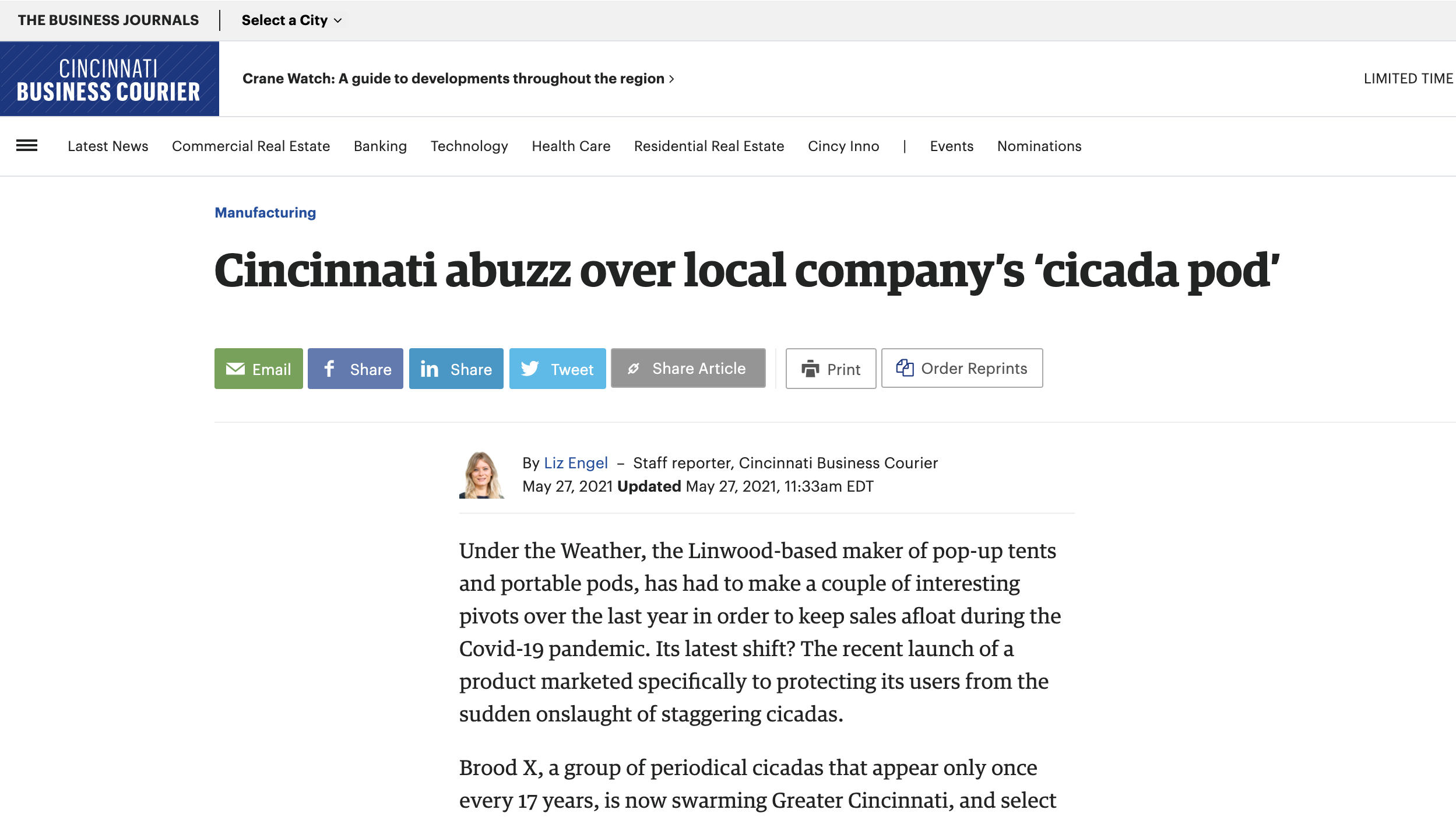Open the Banking section
The width and height of the screenshot is (1456, 820).
[x=379, y=146]
